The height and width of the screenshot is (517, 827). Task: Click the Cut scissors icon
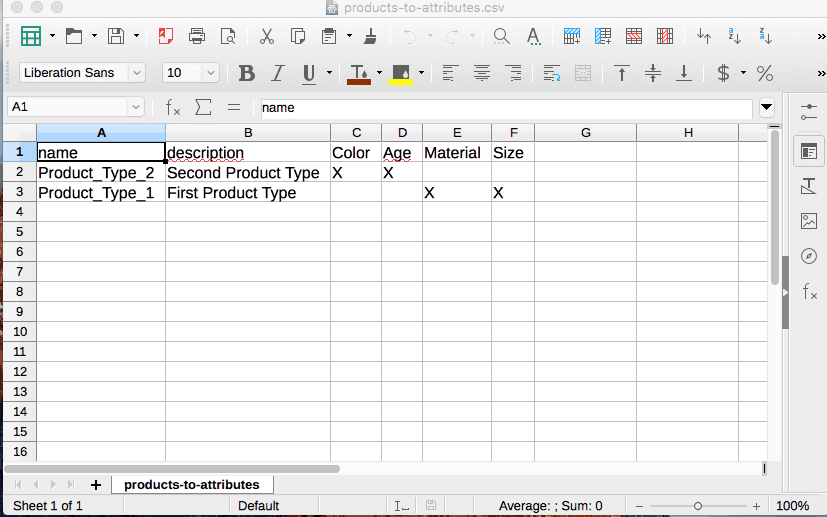coord(267,37)
